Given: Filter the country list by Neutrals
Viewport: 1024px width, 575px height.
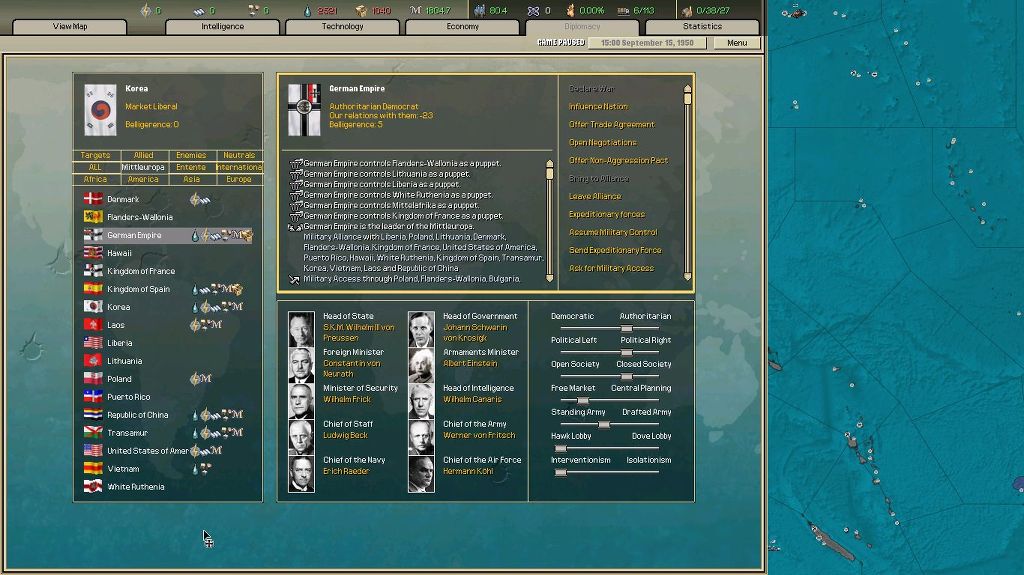Looking at the screenshot, I should pyautogui.click(x=239, y=155).
